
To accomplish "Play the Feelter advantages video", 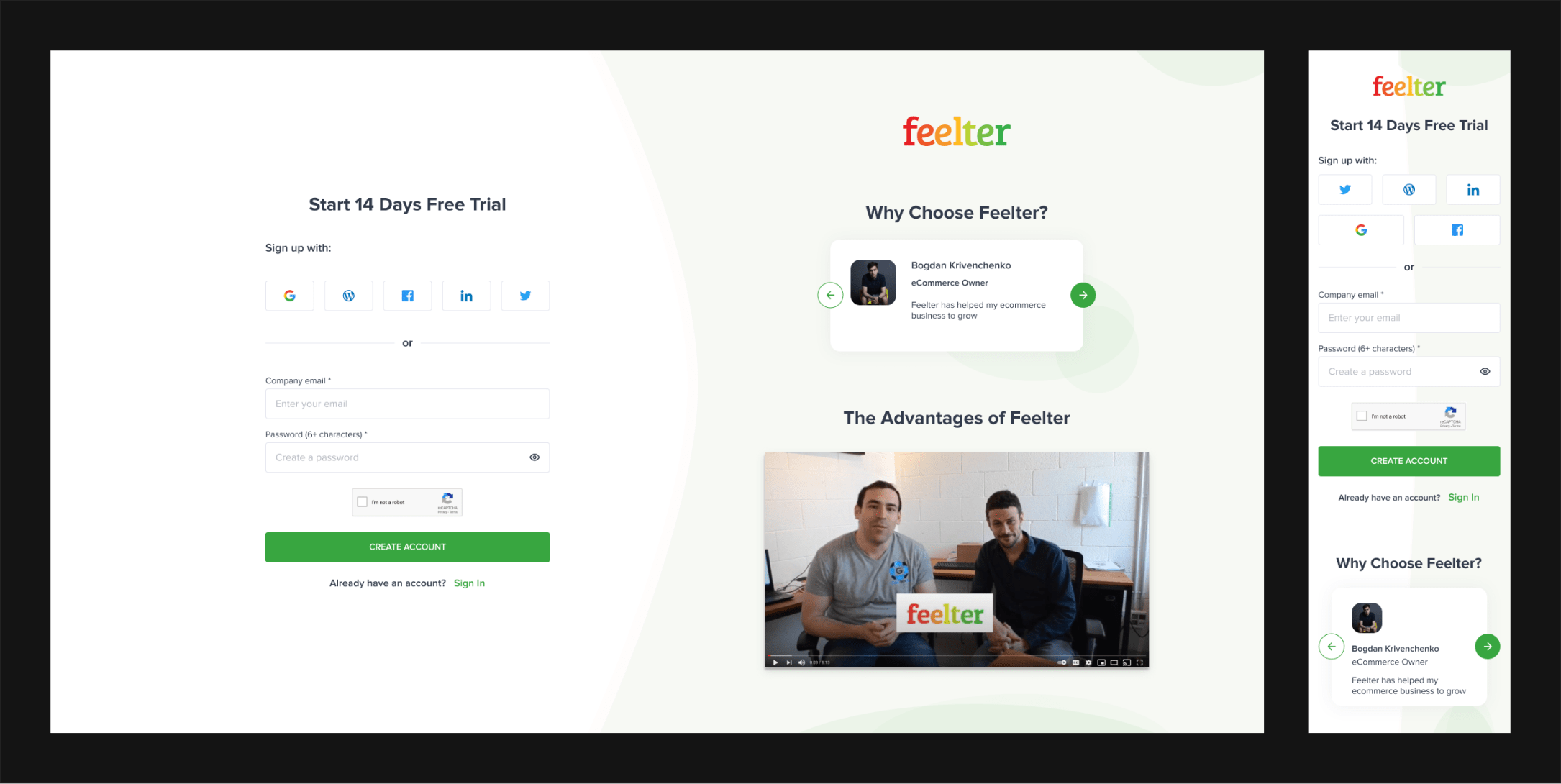I will pyautogui.click(x=778, y=659).
